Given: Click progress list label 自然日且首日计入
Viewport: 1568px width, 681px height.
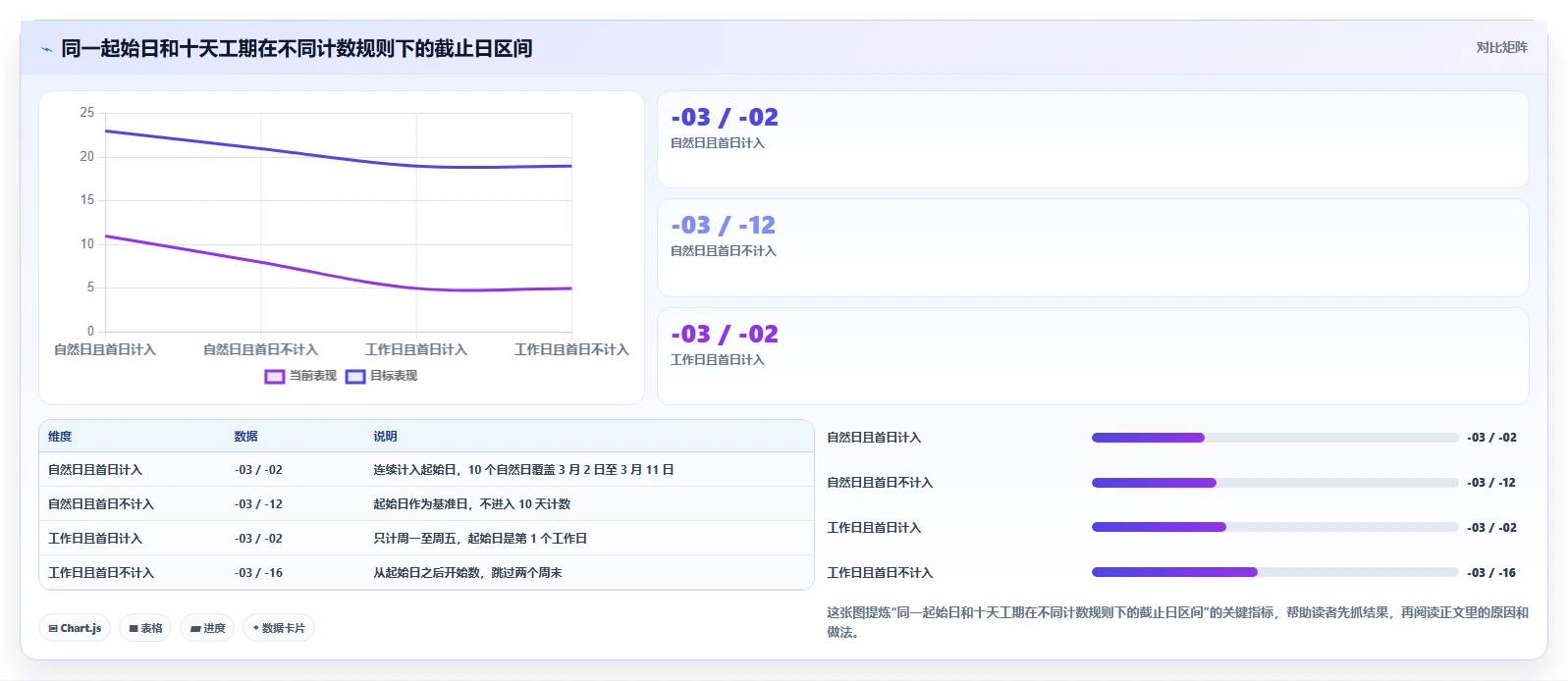Looking at the screenshot, I should 874,438.
